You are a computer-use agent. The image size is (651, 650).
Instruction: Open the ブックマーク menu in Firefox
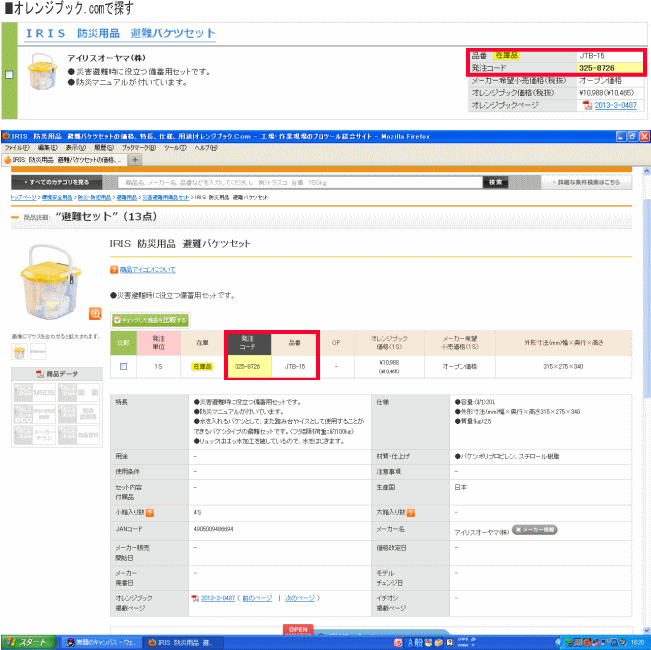click(109, 147)
